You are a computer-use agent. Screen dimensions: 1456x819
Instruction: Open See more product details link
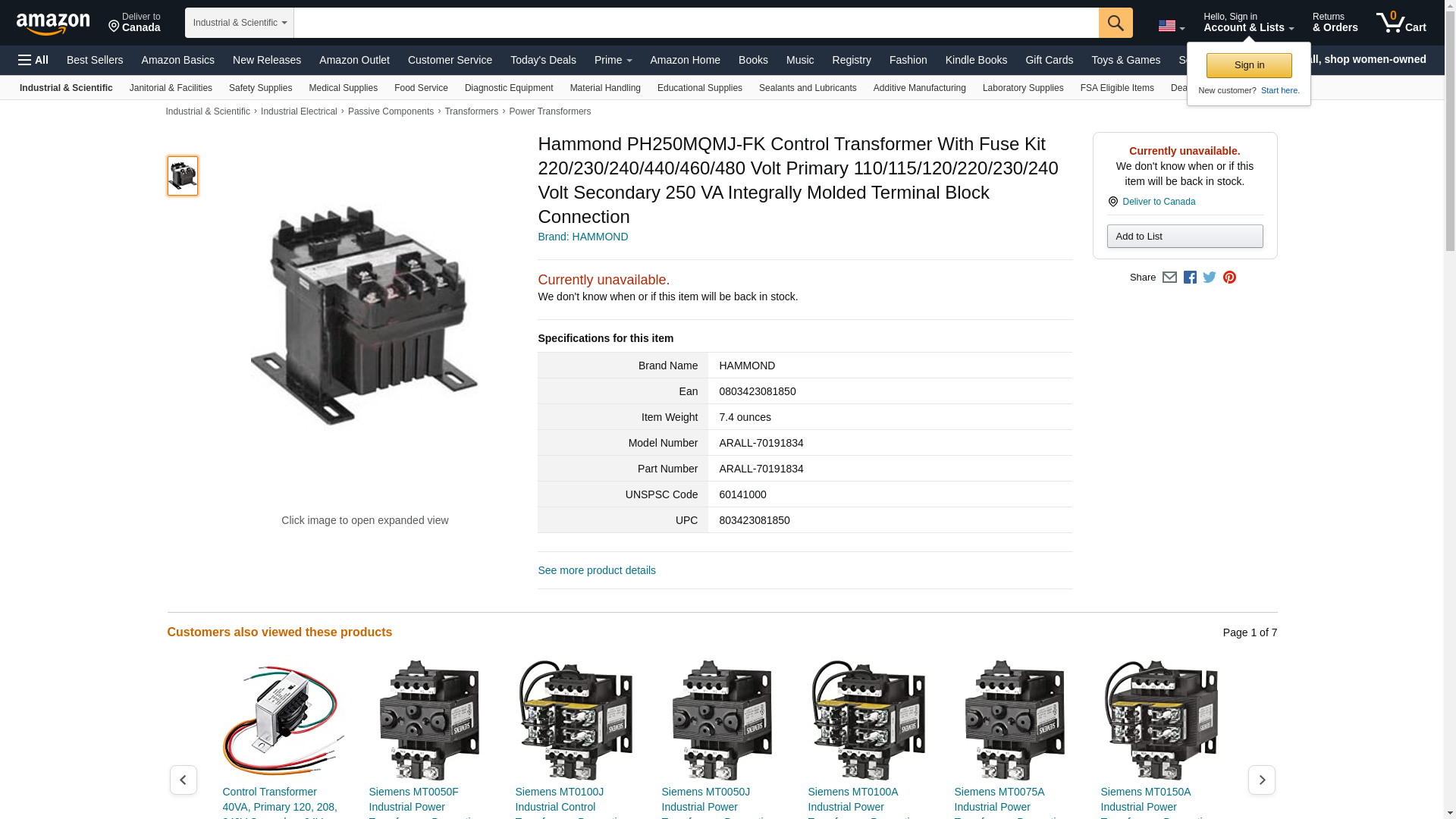[x=596, y=570]
